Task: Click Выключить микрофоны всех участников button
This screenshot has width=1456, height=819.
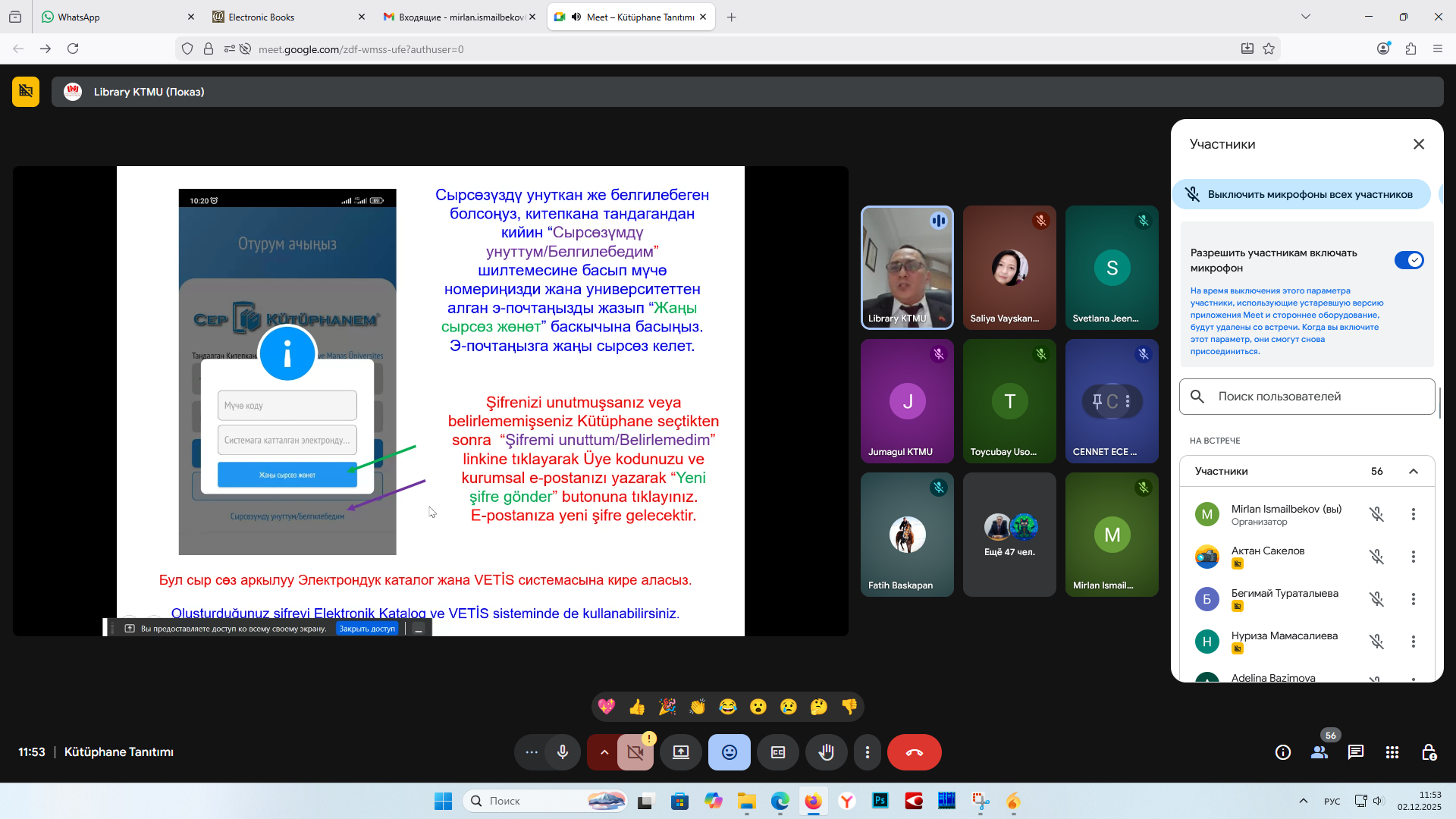Action: click(1301, 194)
